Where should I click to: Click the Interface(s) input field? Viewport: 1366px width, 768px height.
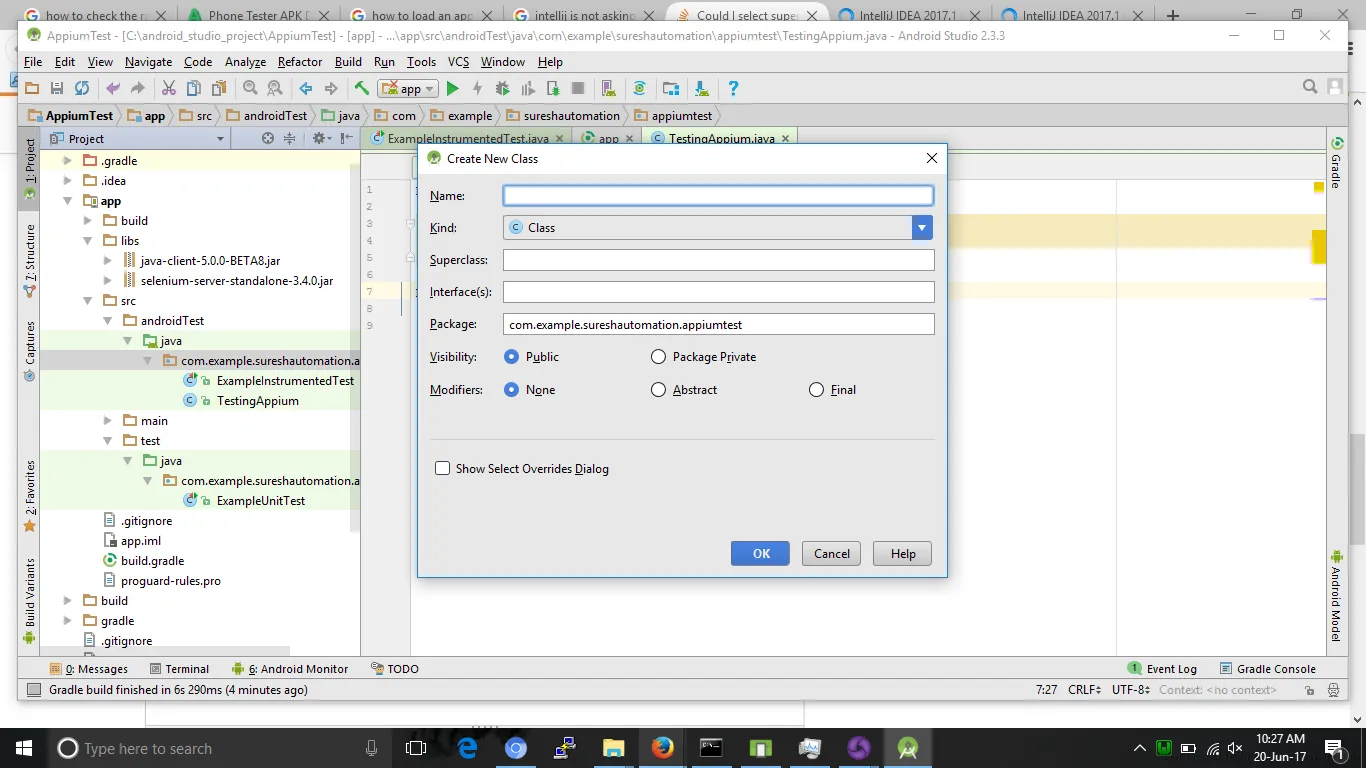(718, 292)
